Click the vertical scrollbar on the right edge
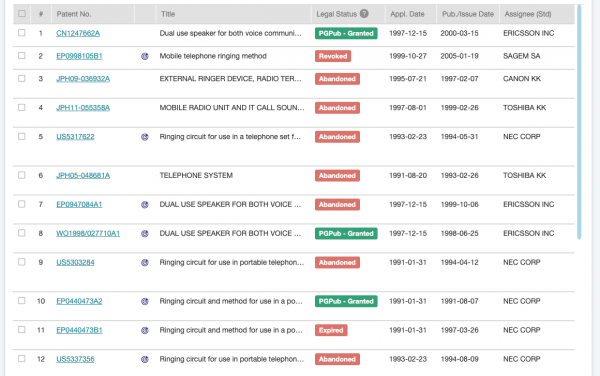 tap(579, 122)
